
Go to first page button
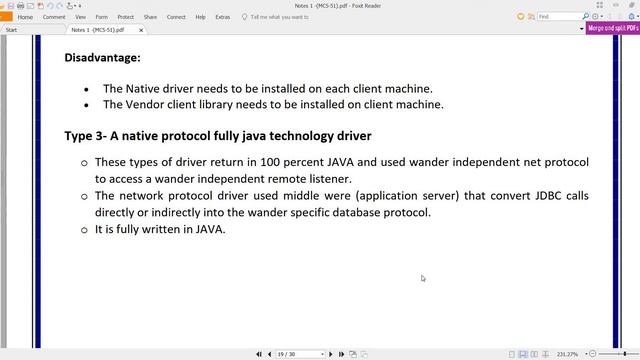pos(259,354)
